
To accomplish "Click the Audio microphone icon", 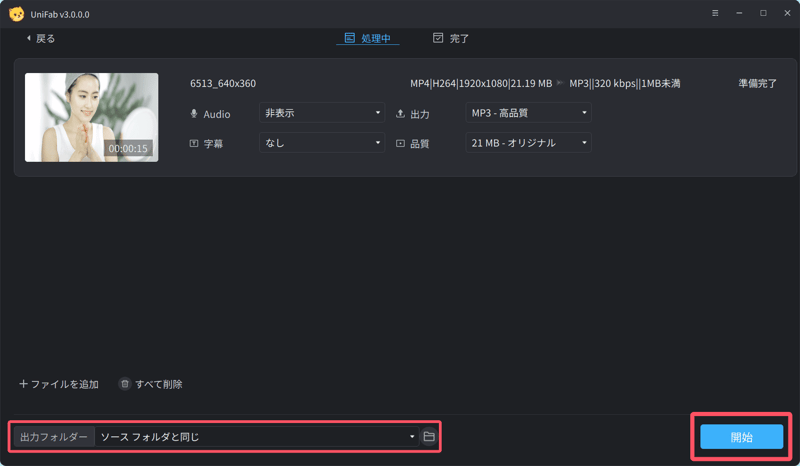I will click(x=194, y=114).
